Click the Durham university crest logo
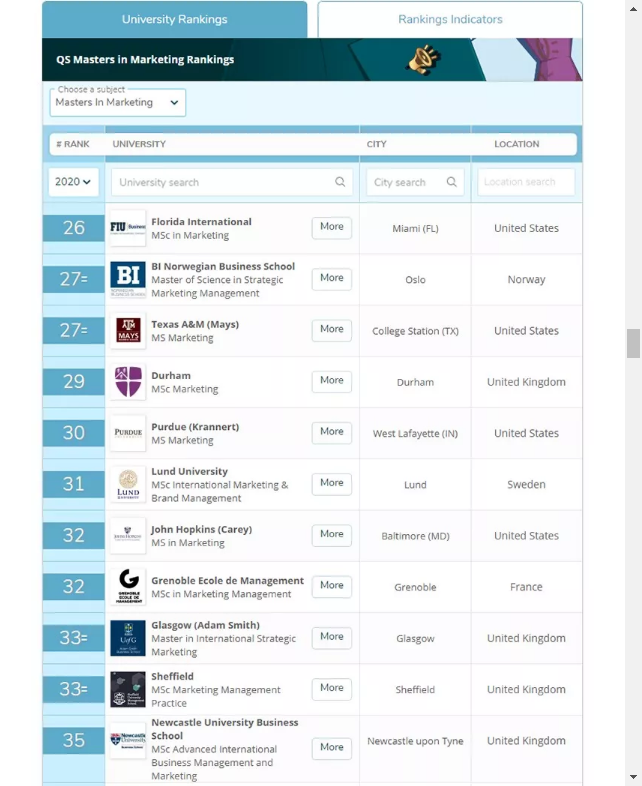Screen dimensions: 642x786 click(x=128, y=381)
